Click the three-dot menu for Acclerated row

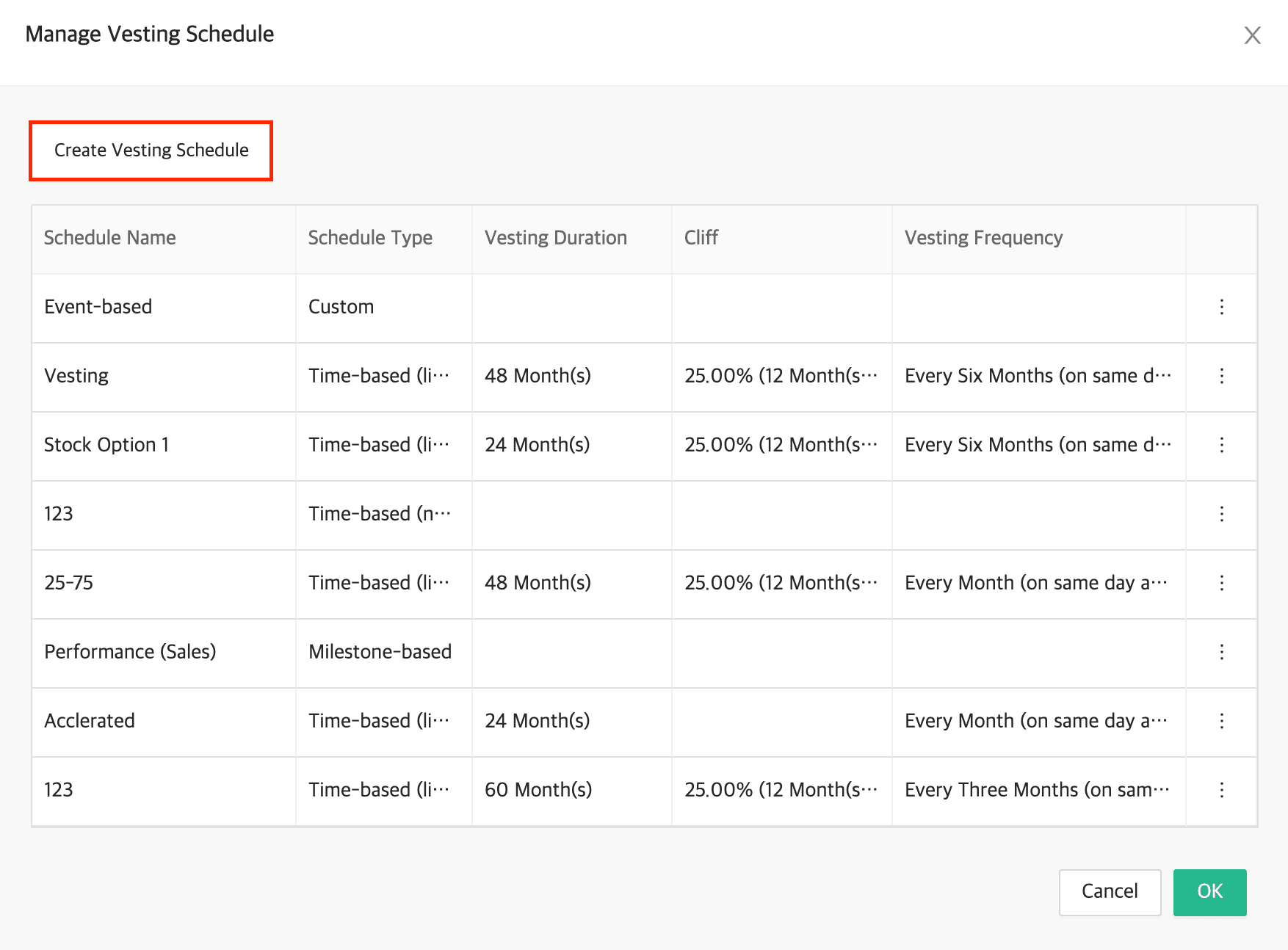pyautogui.click(x=1221, y=721)
